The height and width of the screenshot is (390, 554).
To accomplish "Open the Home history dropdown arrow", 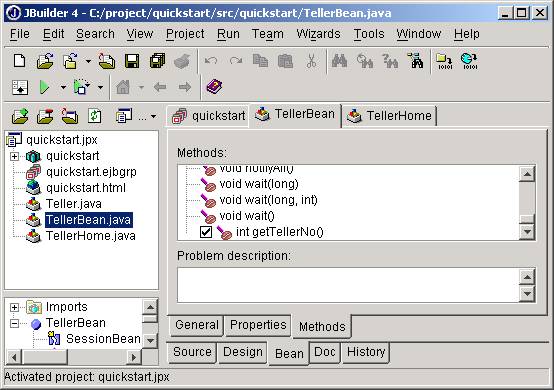I will point(141,87).
